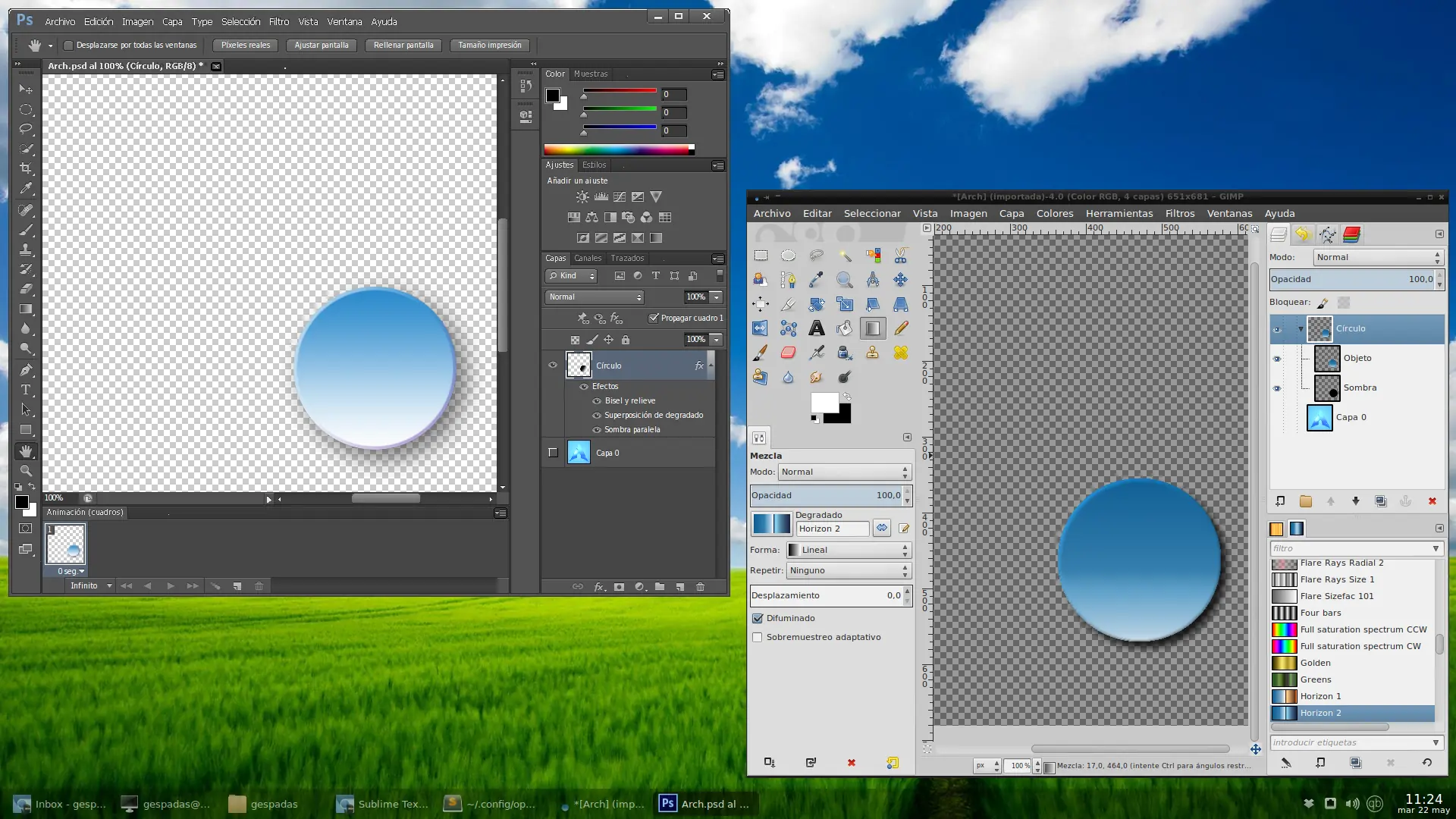Delete layer with red X in GIMP layers
This screenshot has width=1456, height=819.
click(1432, 501)
